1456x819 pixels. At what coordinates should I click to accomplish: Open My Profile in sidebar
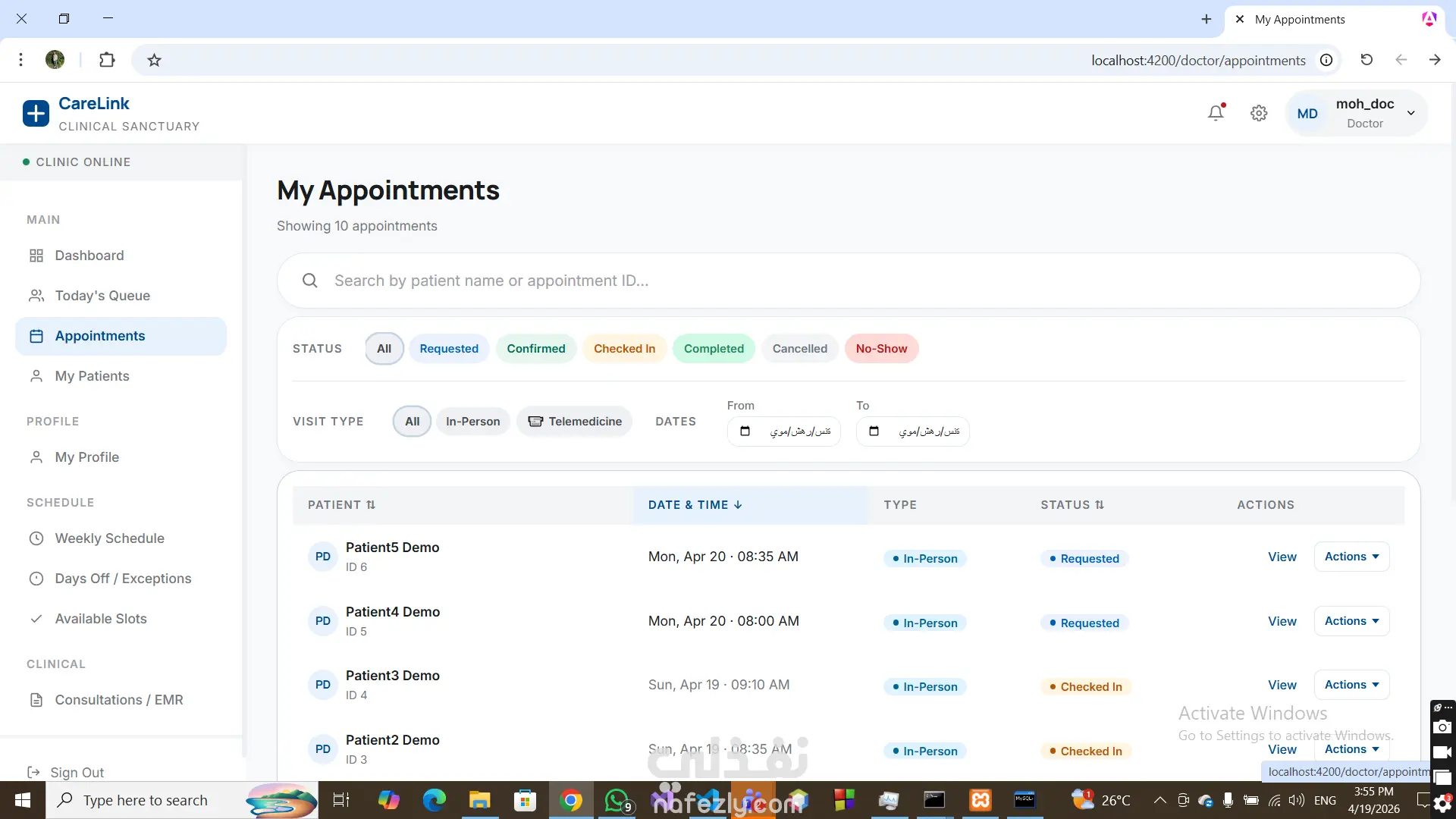[x=121, y=457]
